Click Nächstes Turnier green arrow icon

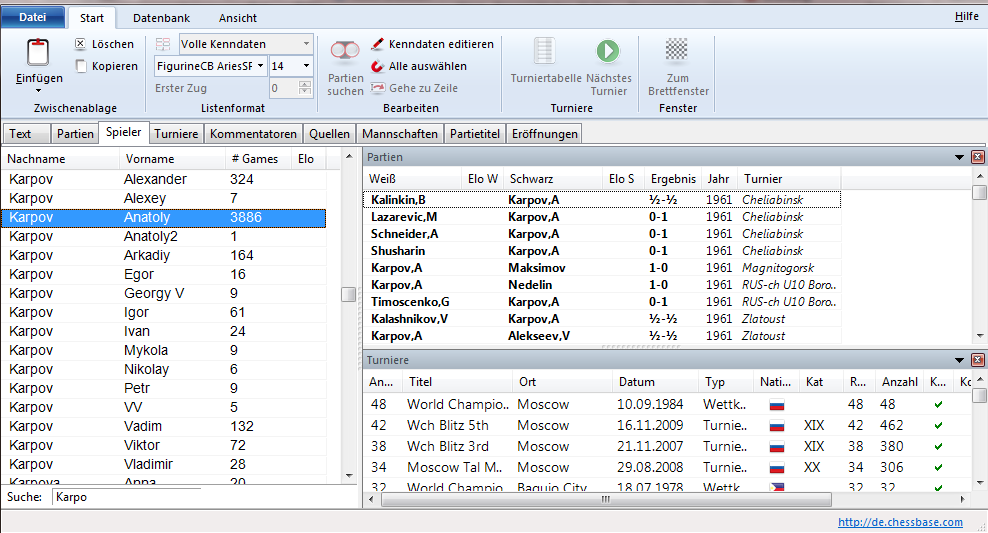(x=608, y=52)
